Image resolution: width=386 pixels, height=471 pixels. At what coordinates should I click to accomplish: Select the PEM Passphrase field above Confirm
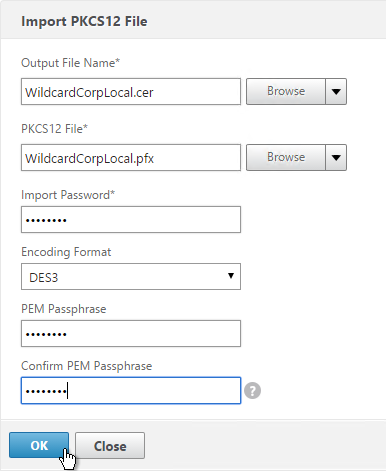[x=131, y=334]
